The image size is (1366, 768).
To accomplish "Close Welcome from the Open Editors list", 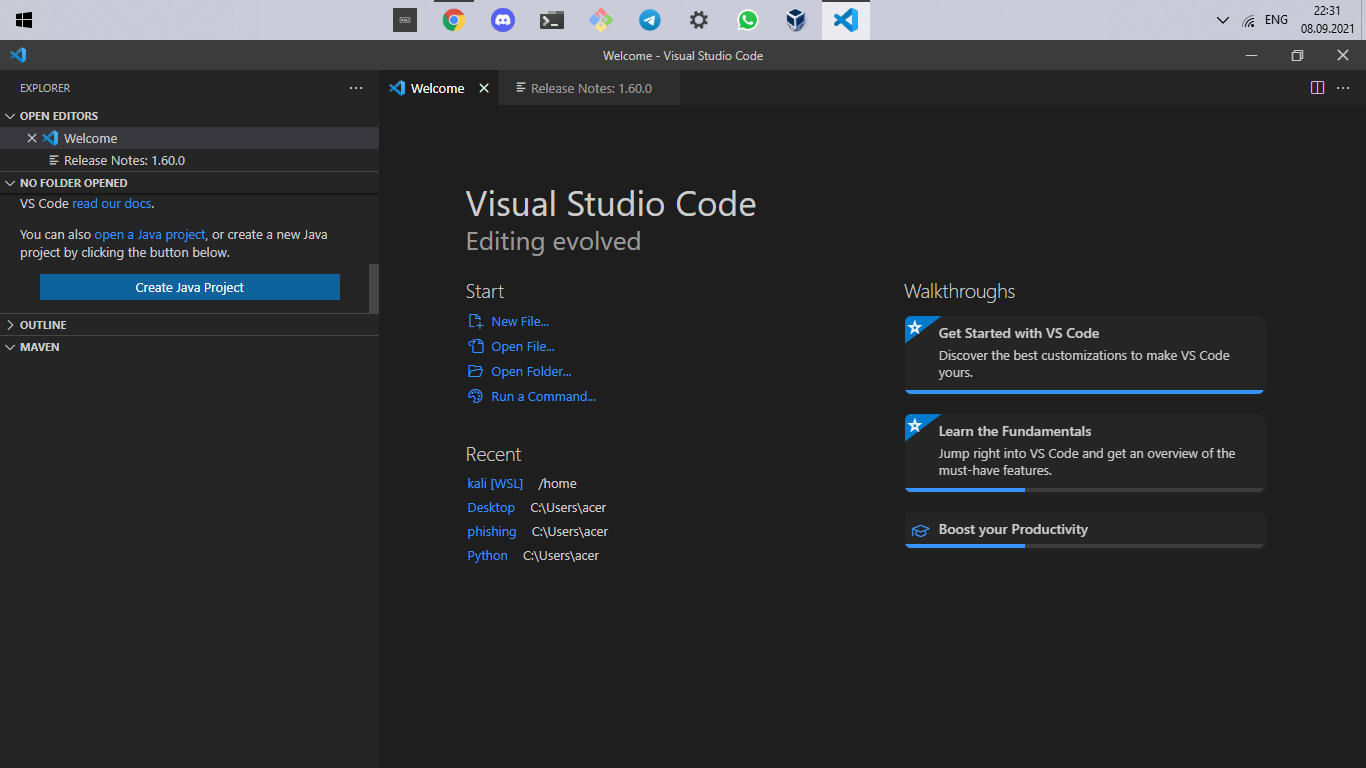I will (x=32, y=138).
